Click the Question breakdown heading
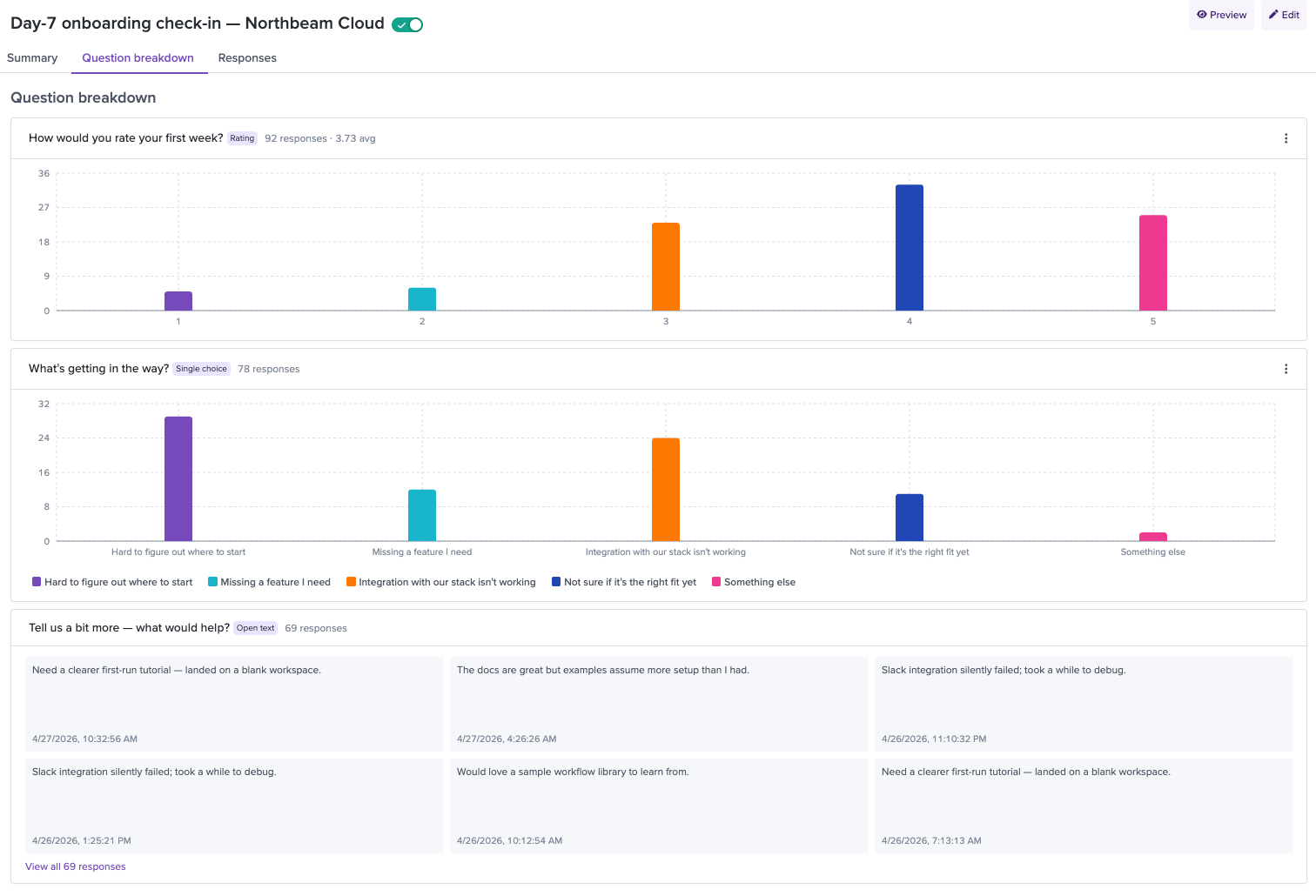 [x=84, y=97]
